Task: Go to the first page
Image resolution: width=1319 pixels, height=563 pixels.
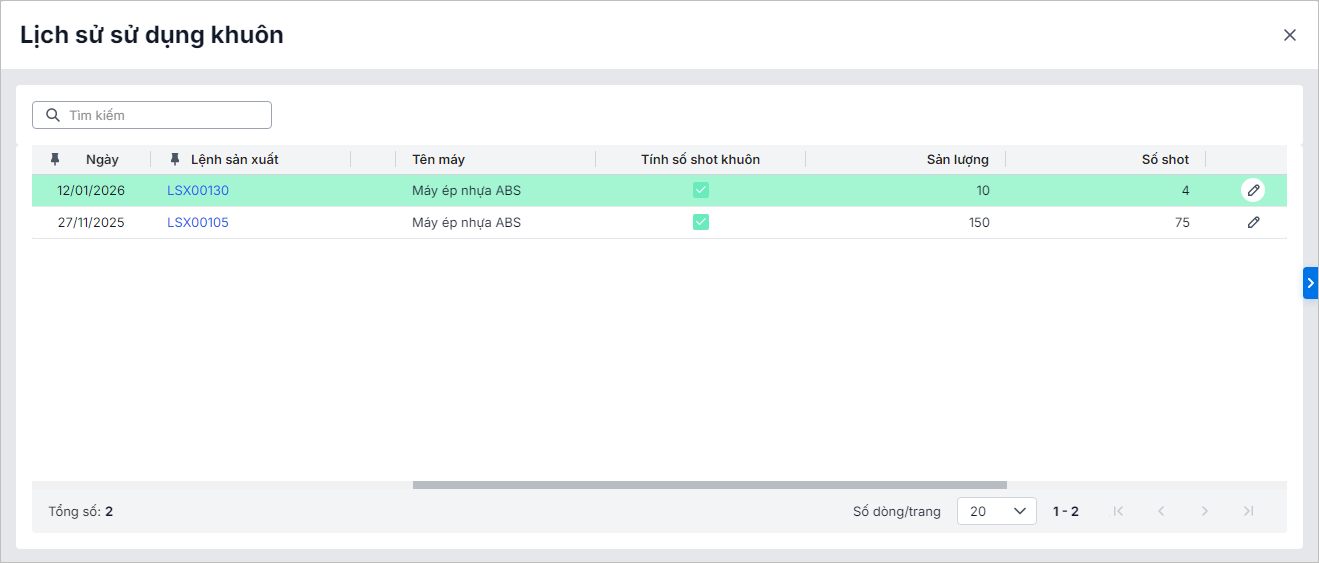Action: click(1118, 511)
